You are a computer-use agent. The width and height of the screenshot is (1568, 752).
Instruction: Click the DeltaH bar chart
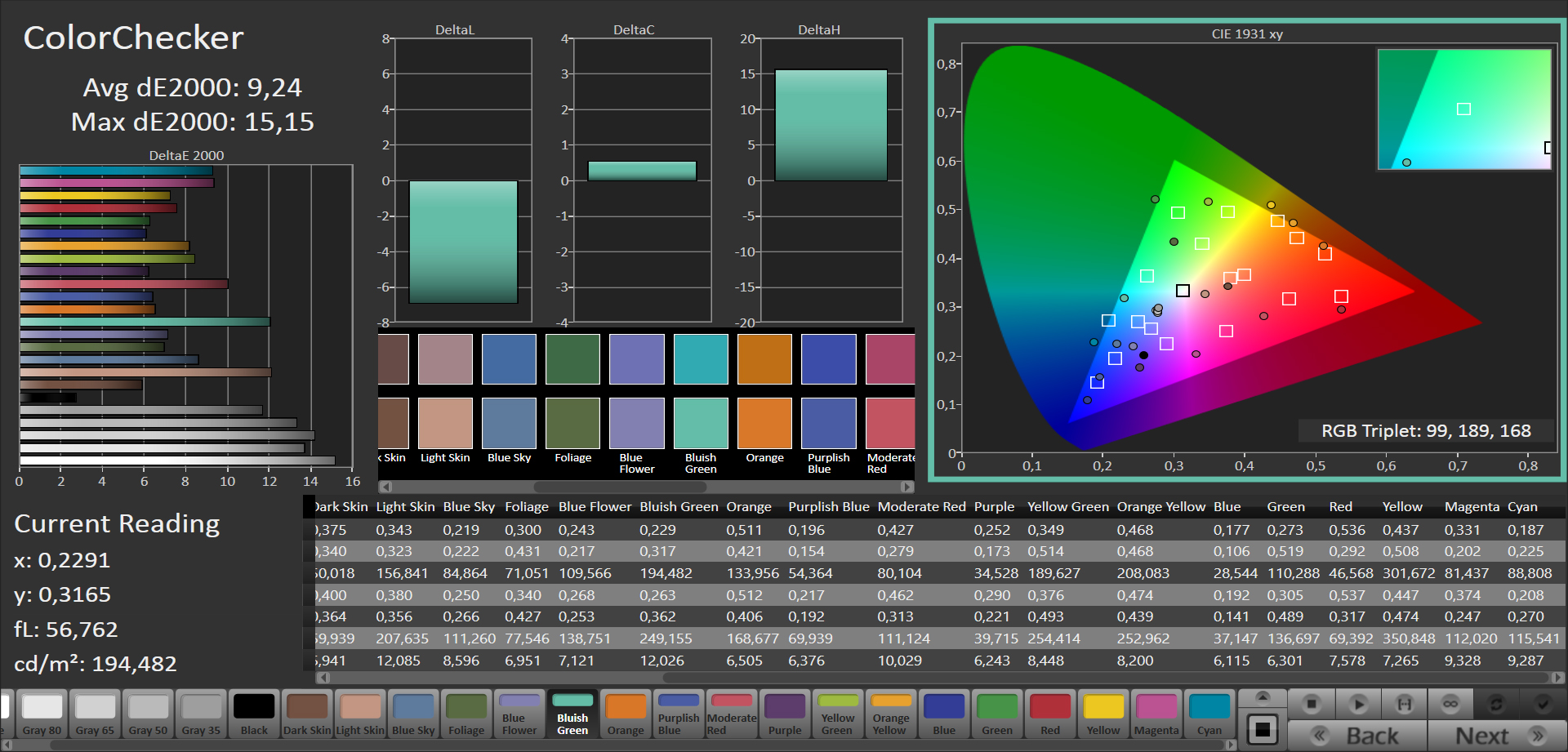[831, 180]
